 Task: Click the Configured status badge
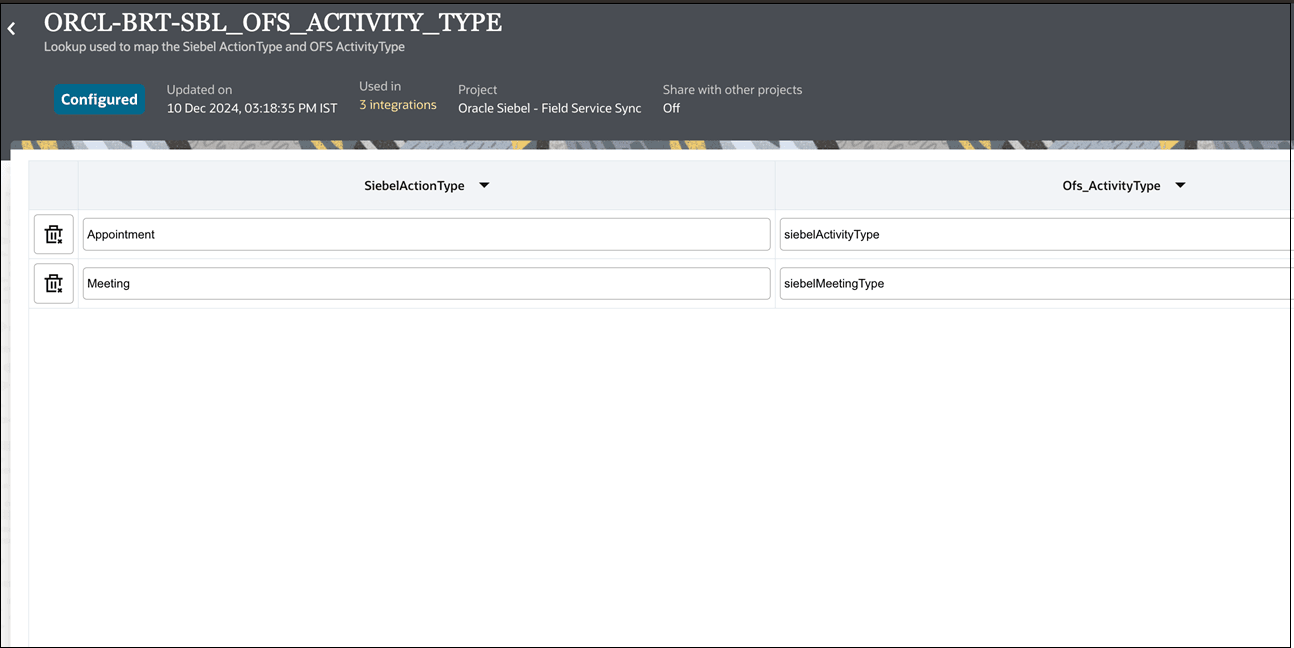(x=99, y=99)
